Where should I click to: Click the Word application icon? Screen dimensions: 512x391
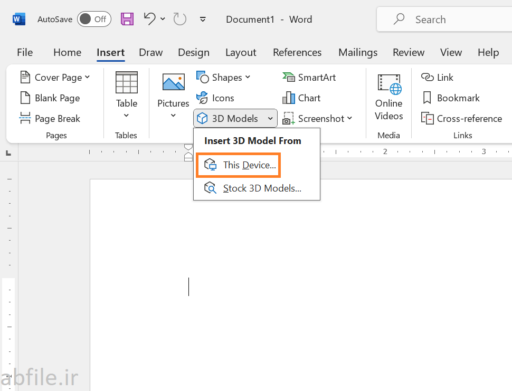pyautogui.click(x=19, y=19)
